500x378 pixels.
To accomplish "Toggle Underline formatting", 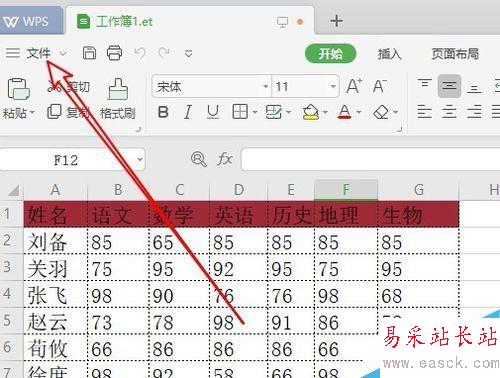I will [213, 112].
